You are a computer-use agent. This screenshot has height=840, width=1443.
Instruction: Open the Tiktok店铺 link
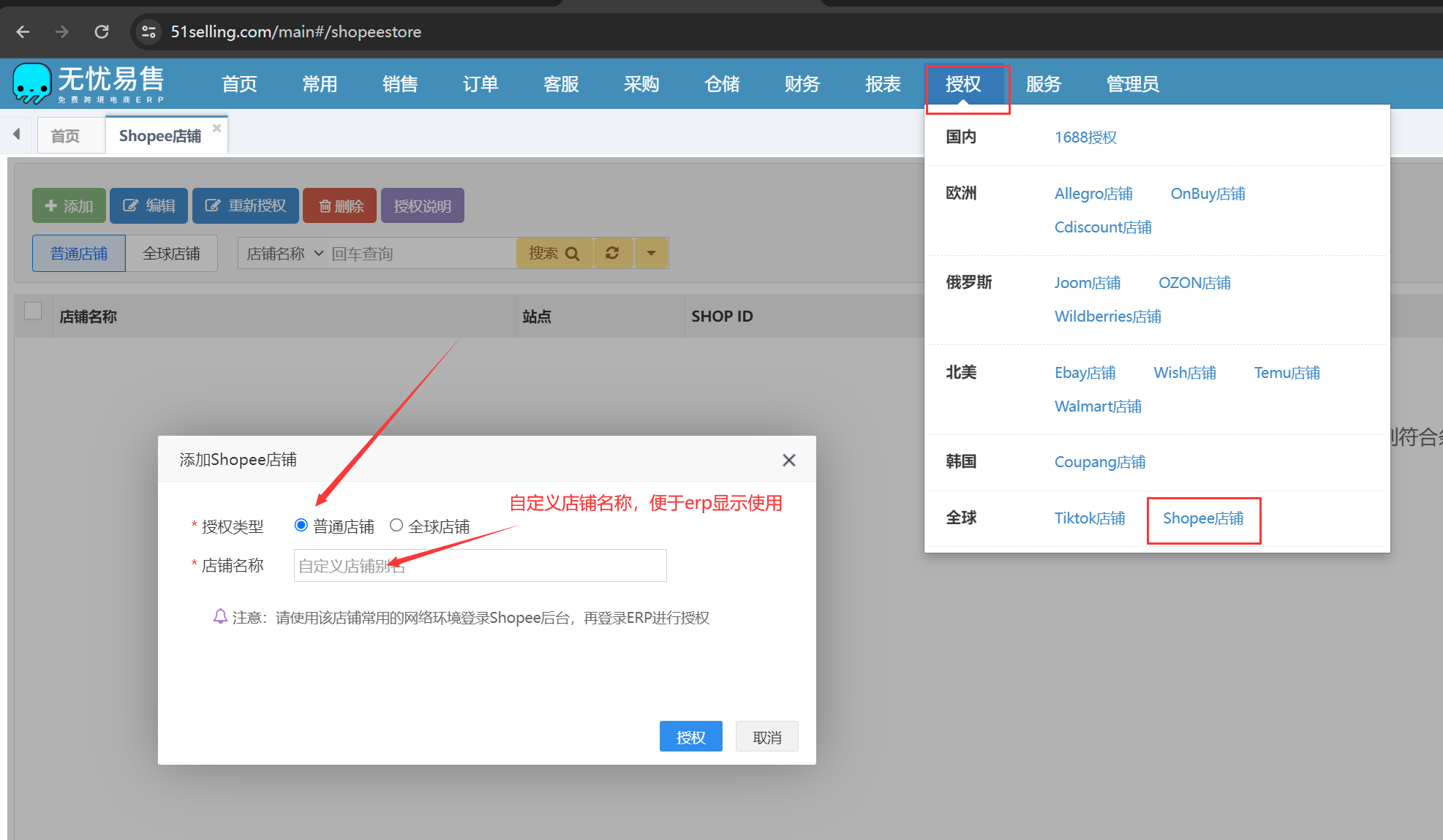tap(1090, 518)
